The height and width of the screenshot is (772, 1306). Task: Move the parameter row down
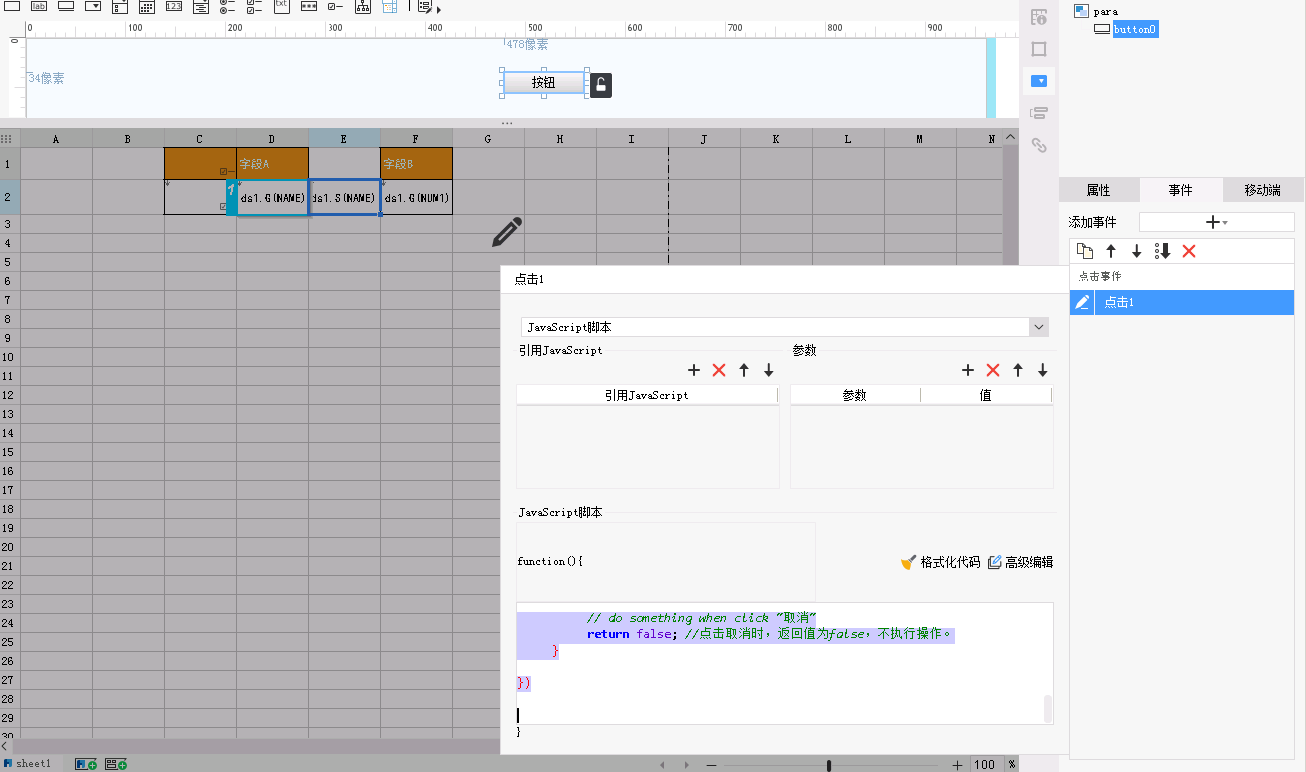tap(1043, 370)
